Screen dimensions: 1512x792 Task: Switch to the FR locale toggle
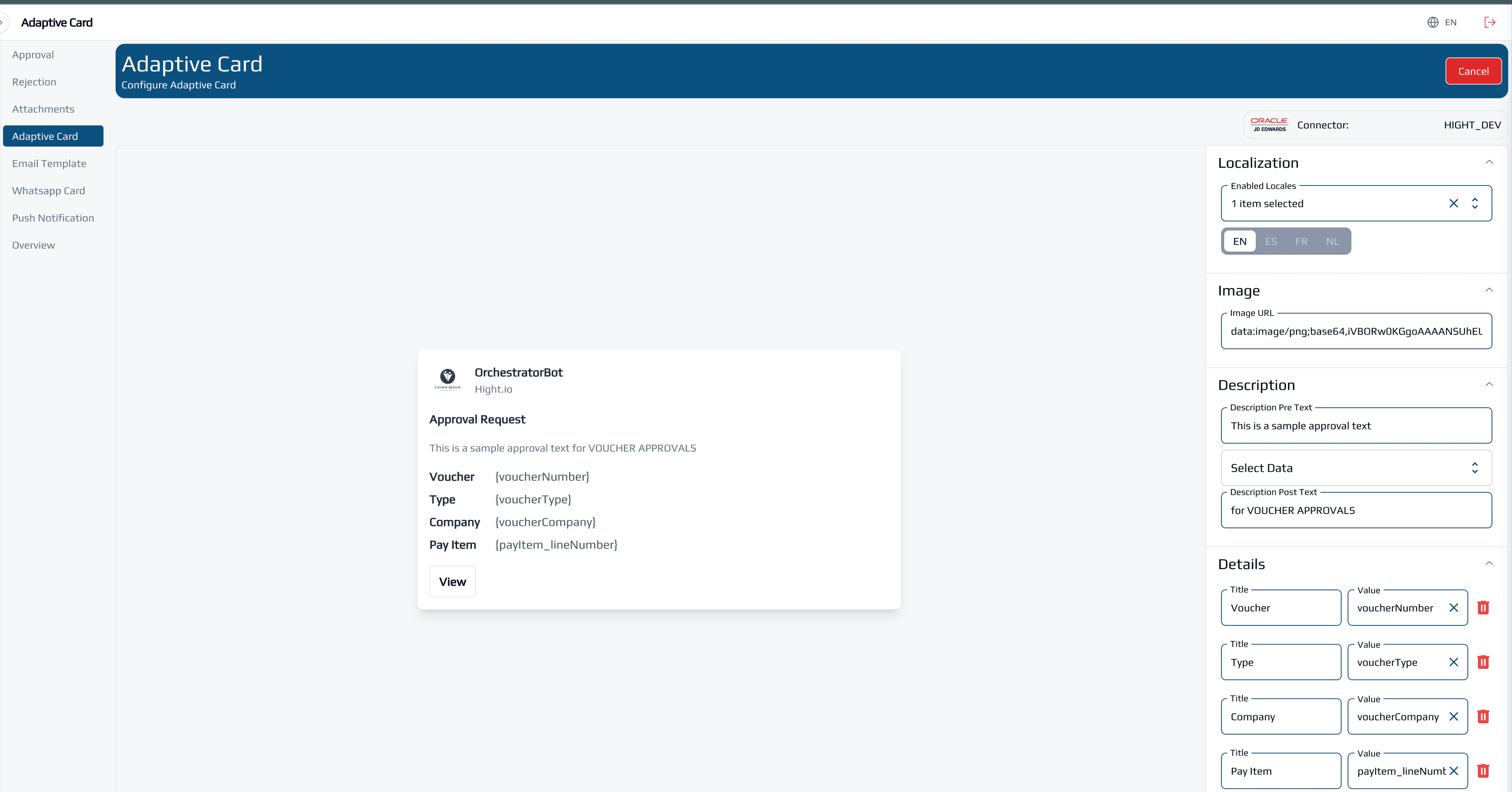coord(1301,241)
